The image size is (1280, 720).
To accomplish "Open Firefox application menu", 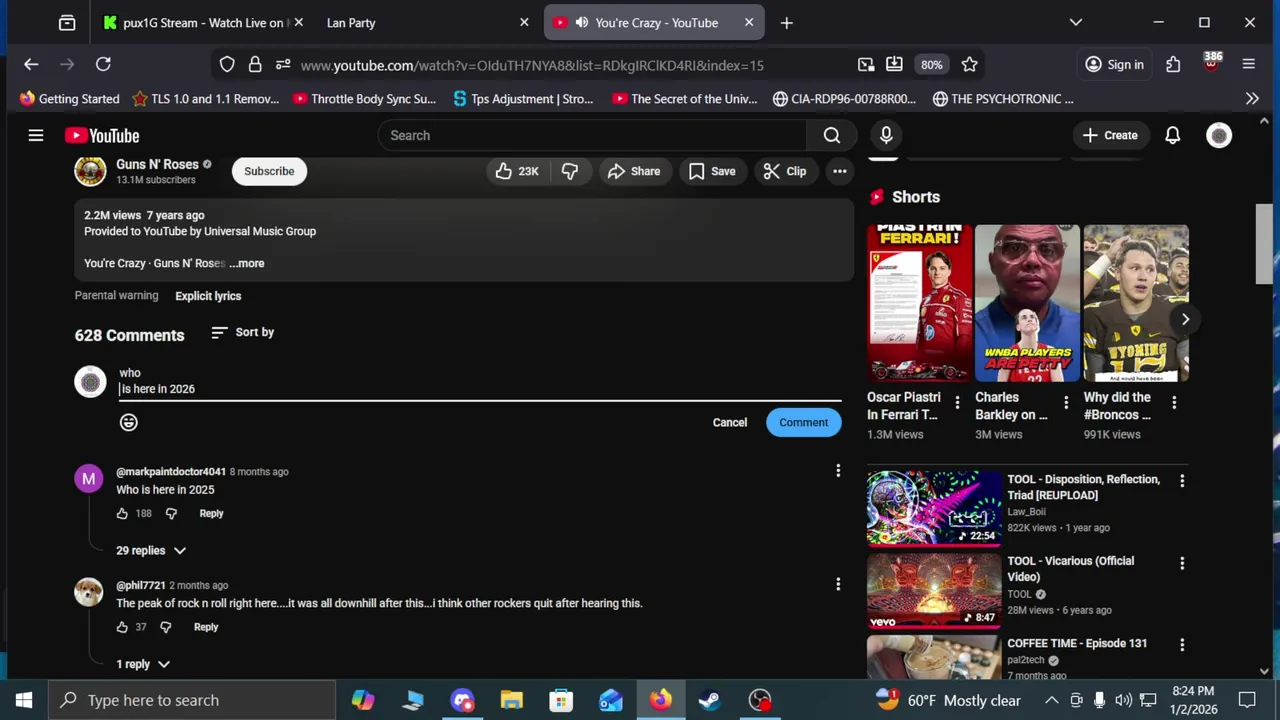I will click(1248, 64).
